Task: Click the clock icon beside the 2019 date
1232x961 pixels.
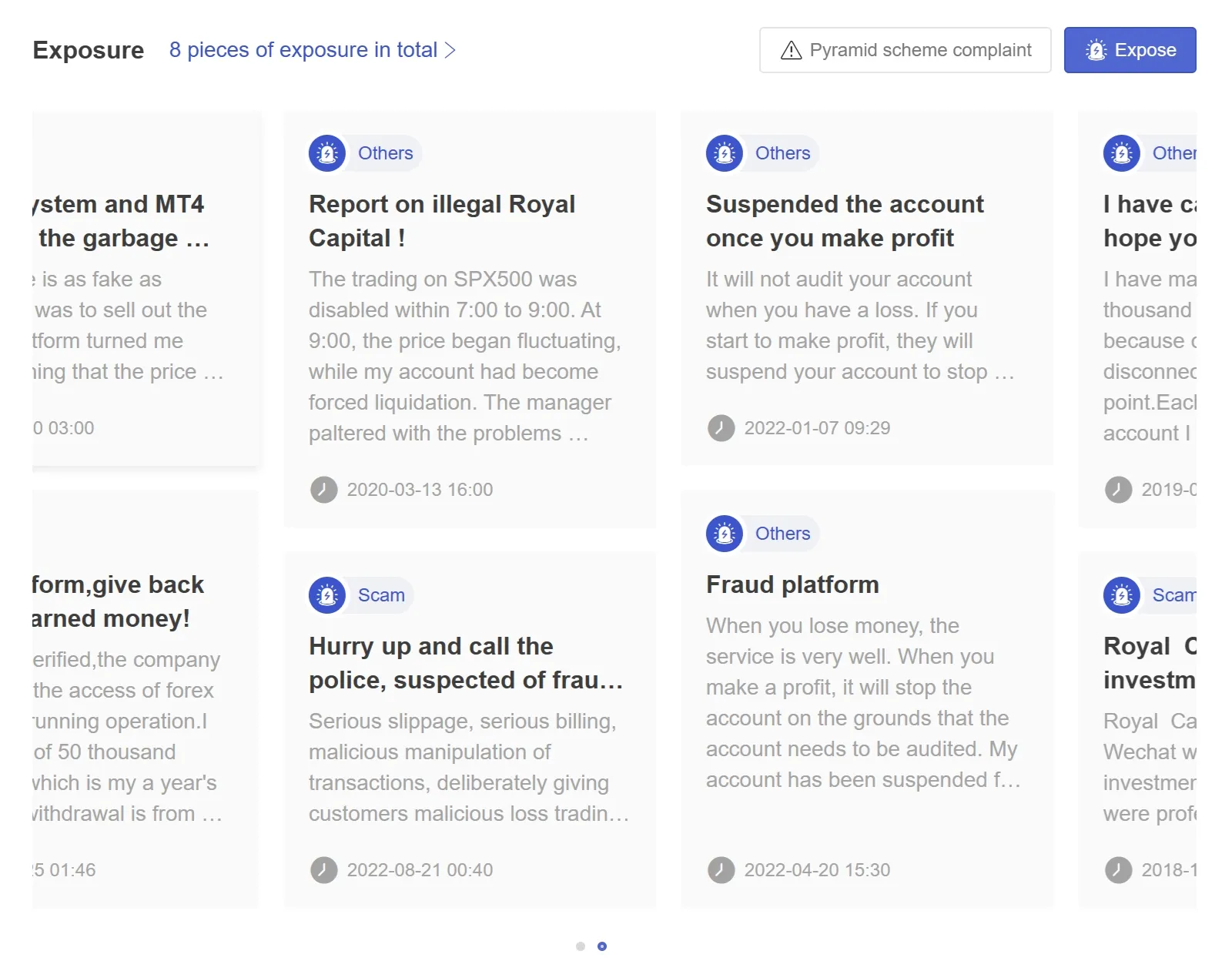Action: (1119, 490)
